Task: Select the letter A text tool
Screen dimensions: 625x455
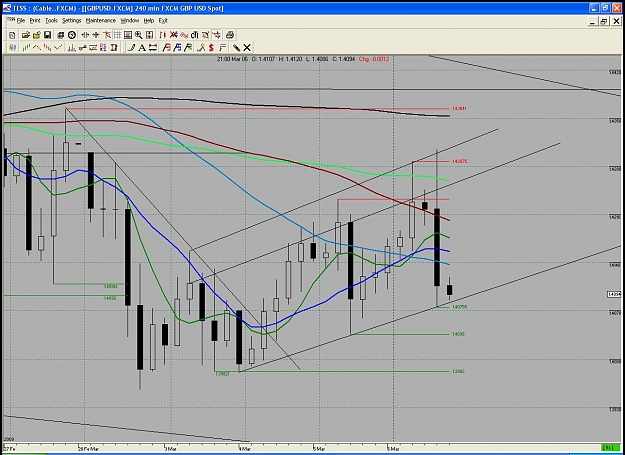Action: click(142, 48)
